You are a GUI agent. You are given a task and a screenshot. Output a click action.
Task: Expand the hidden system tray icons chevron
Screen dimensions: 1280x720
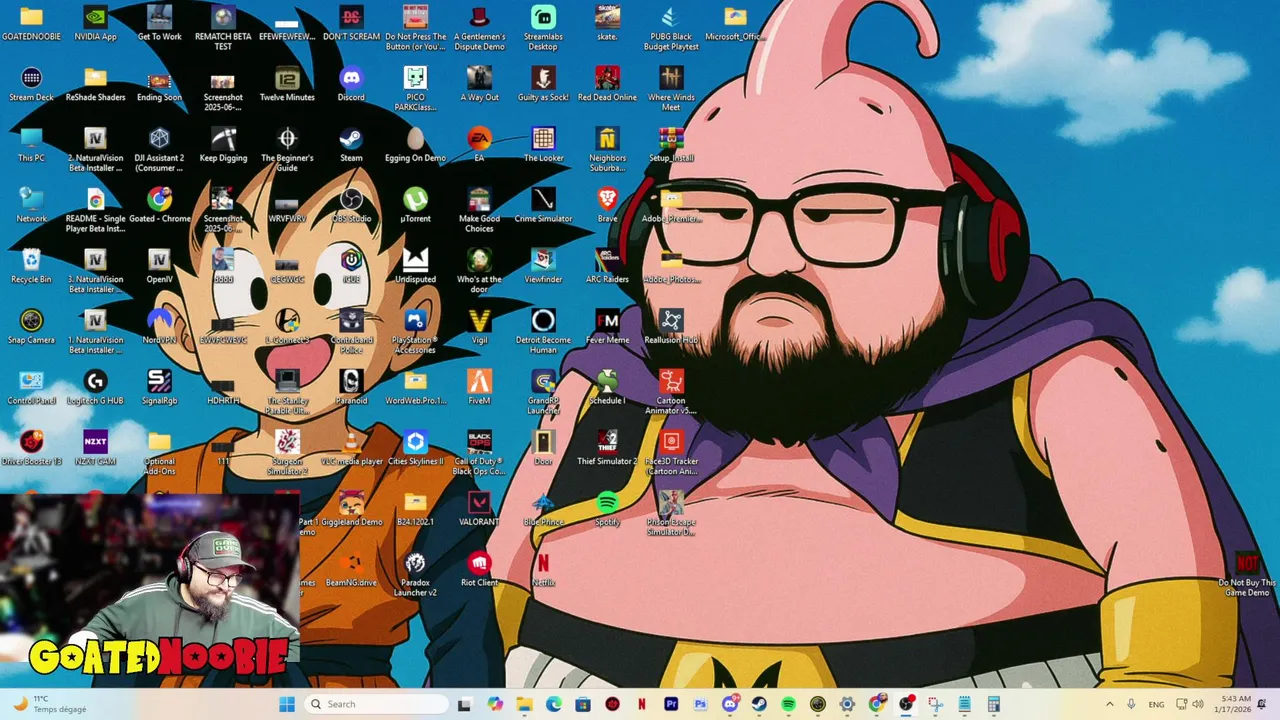tap(1109, 704)
